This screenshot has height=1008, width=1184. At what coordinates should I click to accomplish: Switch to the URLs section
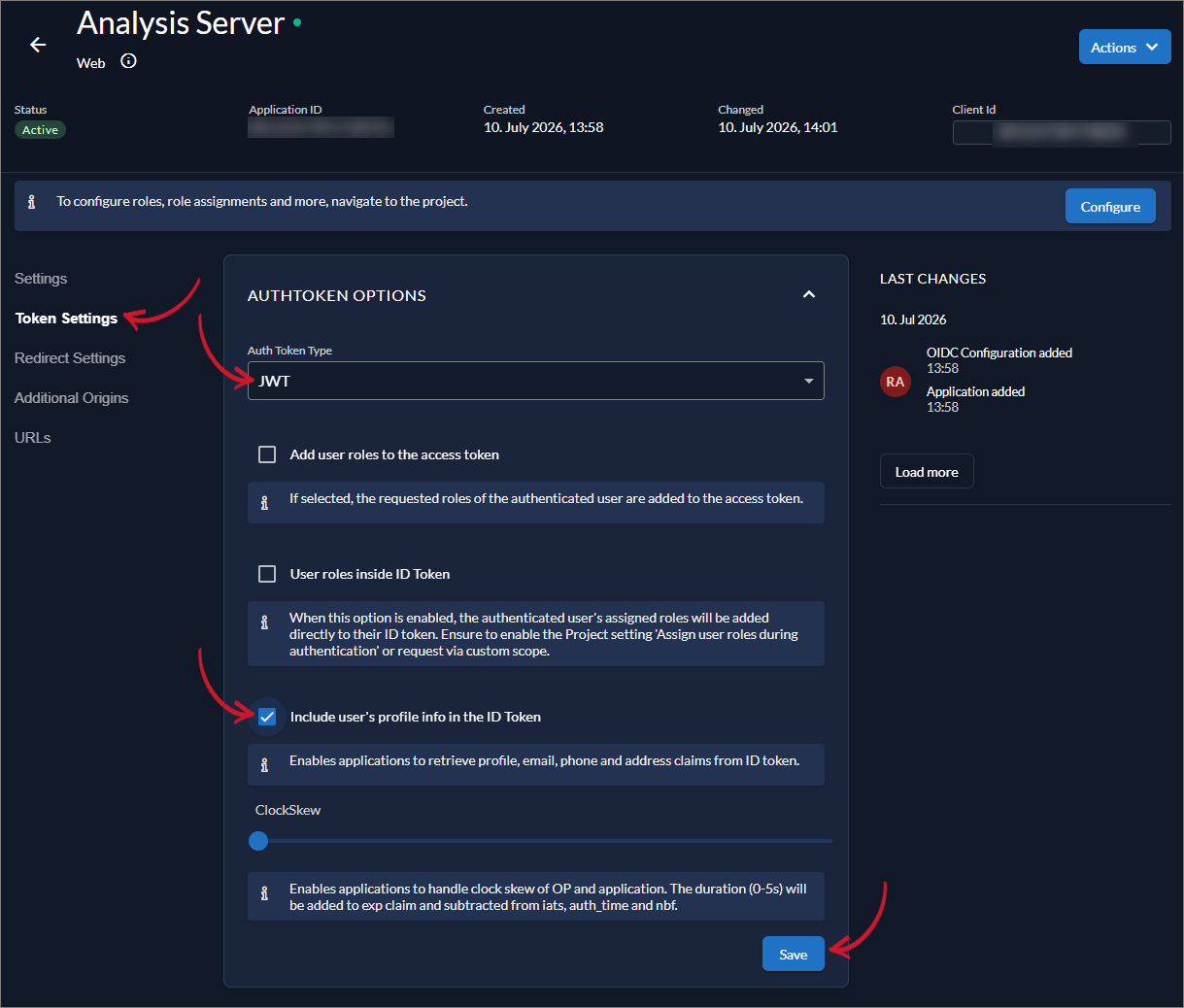(33, 438)
